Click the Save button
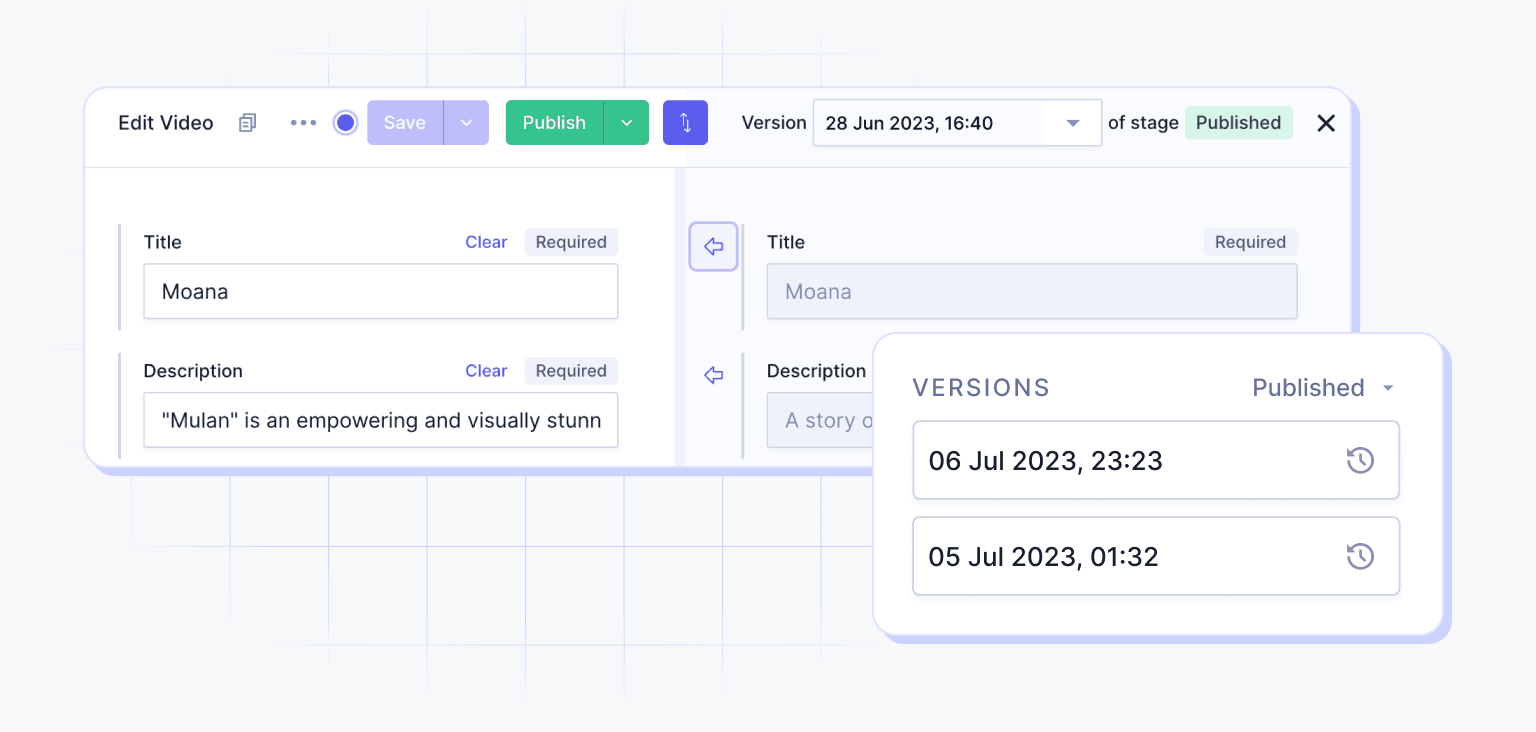The height and width of the screenshot is (732, 1536). click(405, 123)
